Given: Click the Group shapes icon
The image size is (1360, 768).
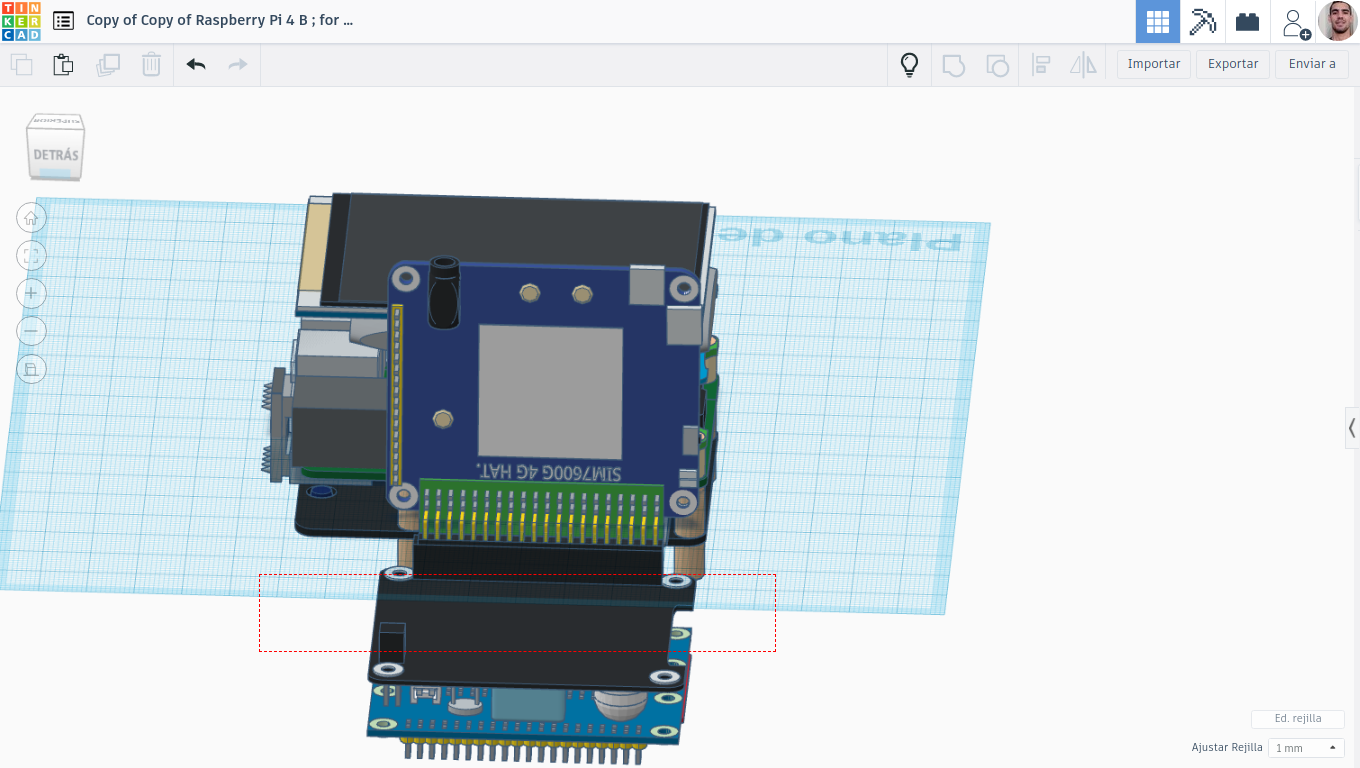Looking at the screenshot, I should pos(954,66).
